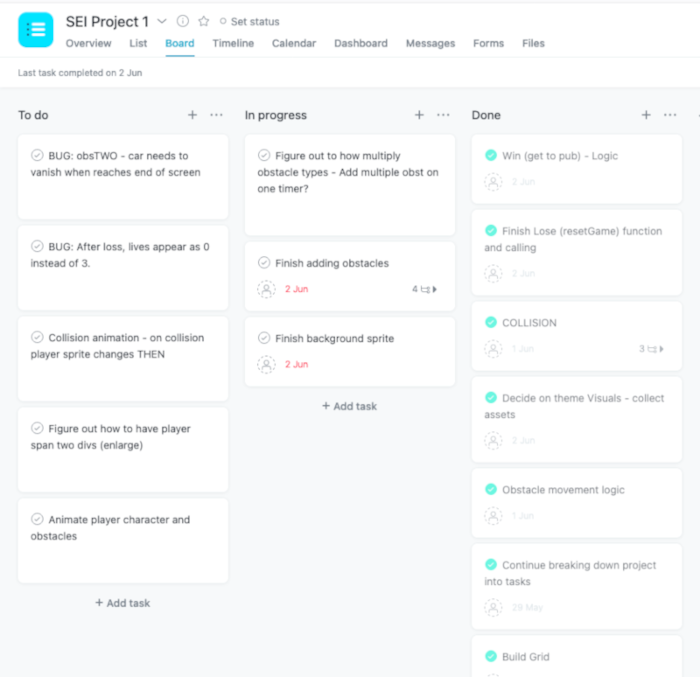The width and height of the screenshot is (700, 677).
Task: Click the In progress column title
Action: pos(275,115)
